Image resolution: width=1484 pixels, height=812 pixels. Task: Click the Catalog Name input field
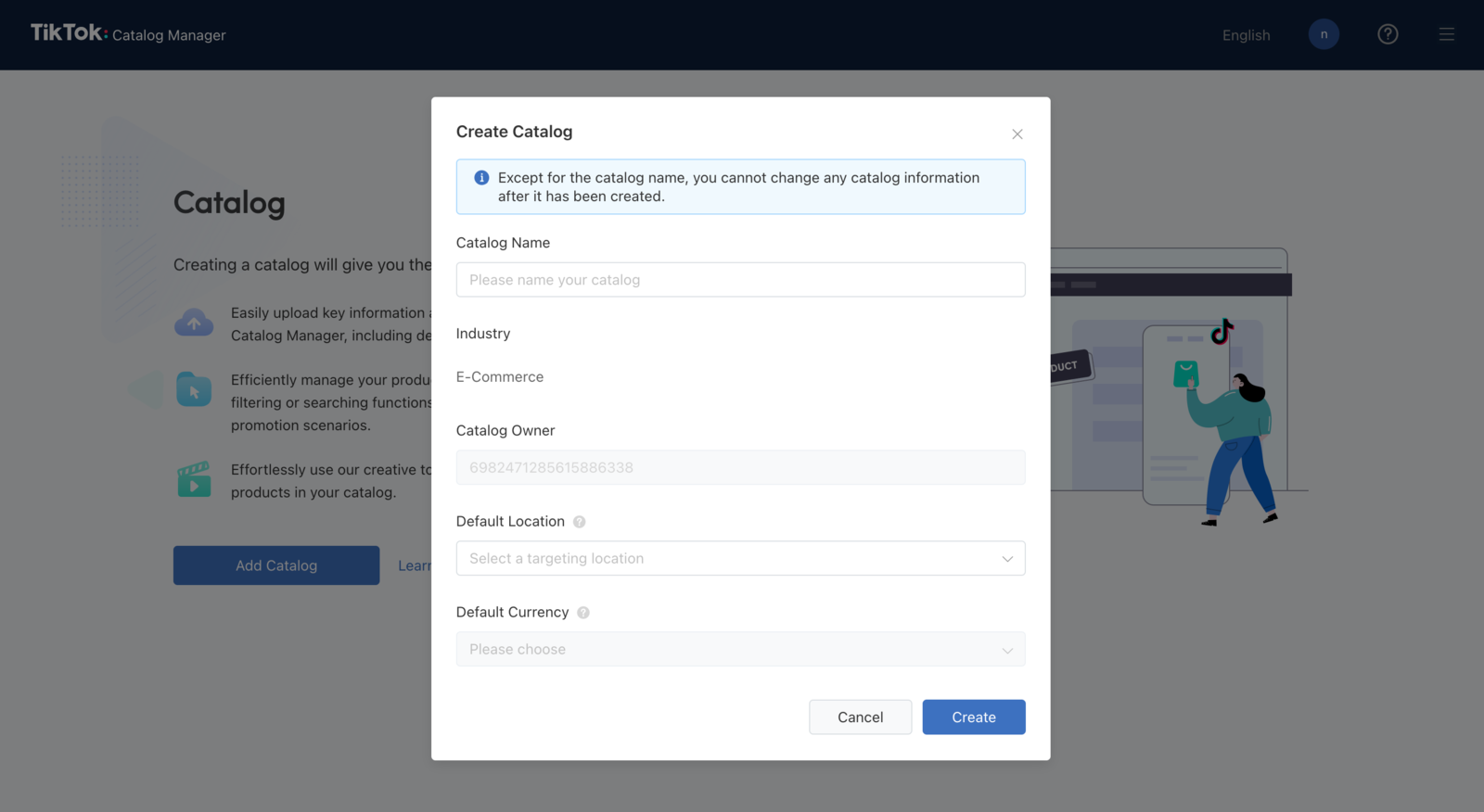click(x=740, y=280)
